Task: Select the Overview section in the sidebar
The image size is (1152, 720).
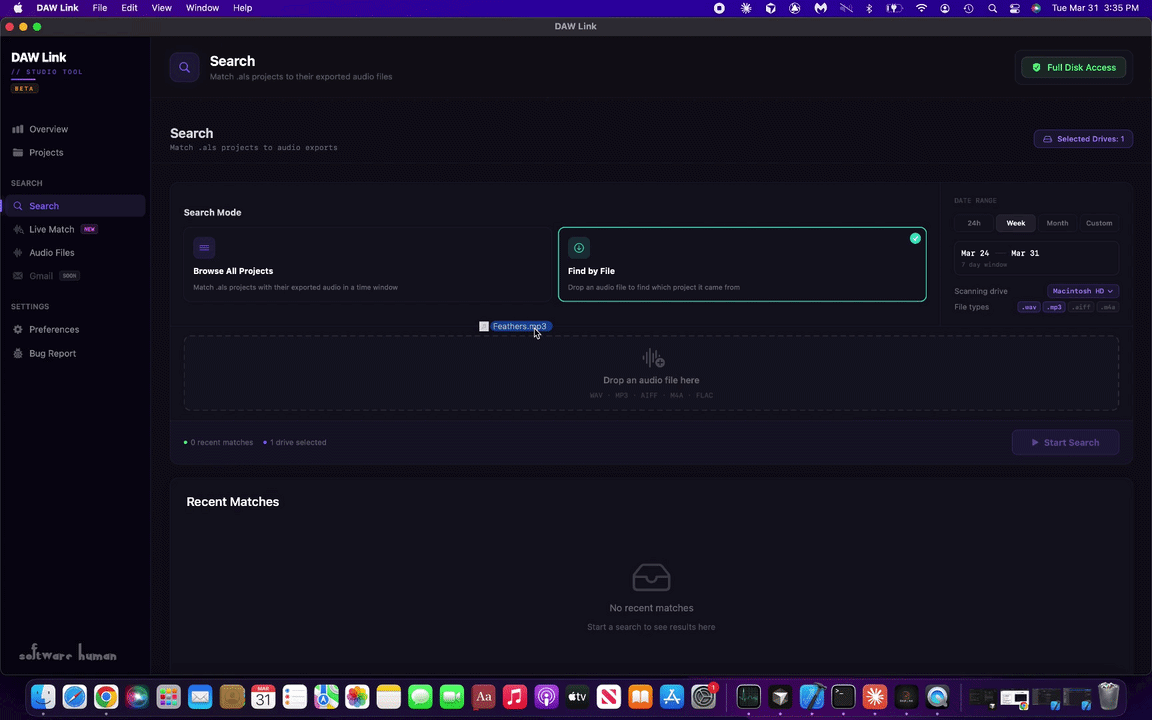Action: click(48, 129)
